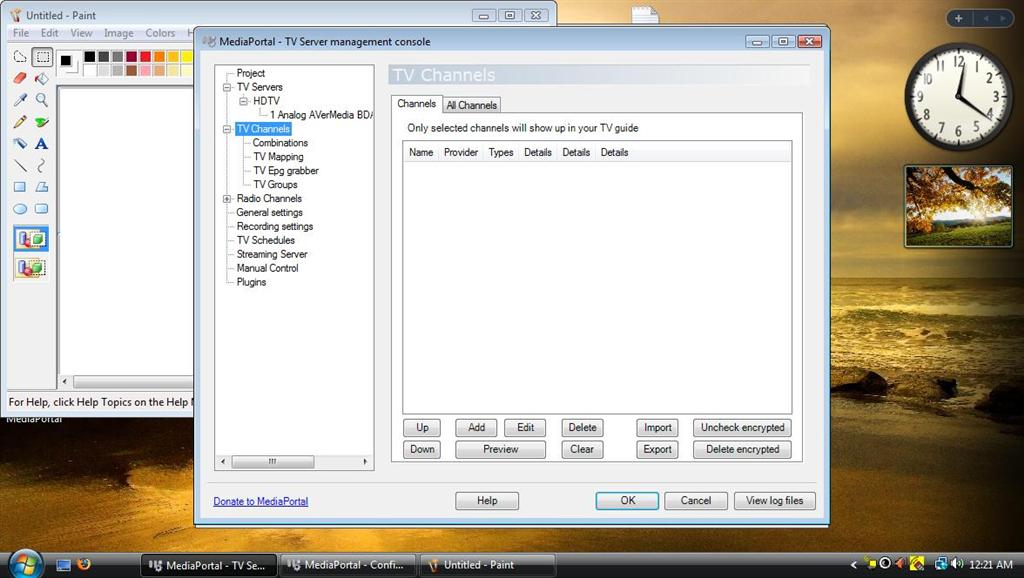Switch to the All Channels tab
Image resolution: width=1024 pixels, height=578 pixels.
coord(472,105)
